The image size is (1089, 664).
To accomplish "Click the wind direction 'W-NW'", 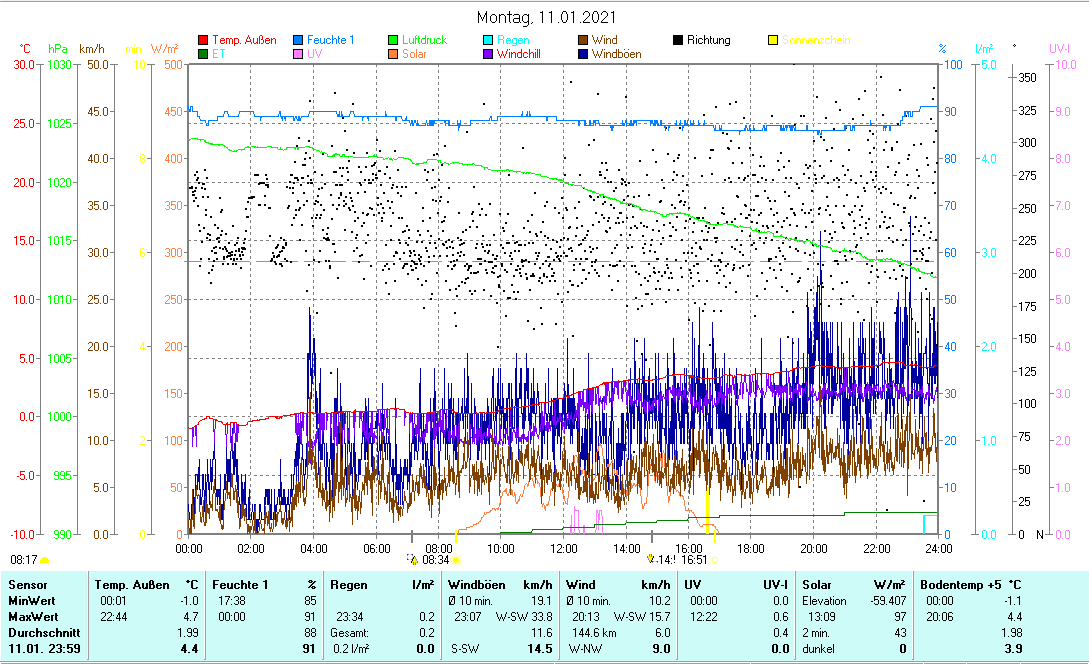I will pyautogui.click(x=585, y=649).
